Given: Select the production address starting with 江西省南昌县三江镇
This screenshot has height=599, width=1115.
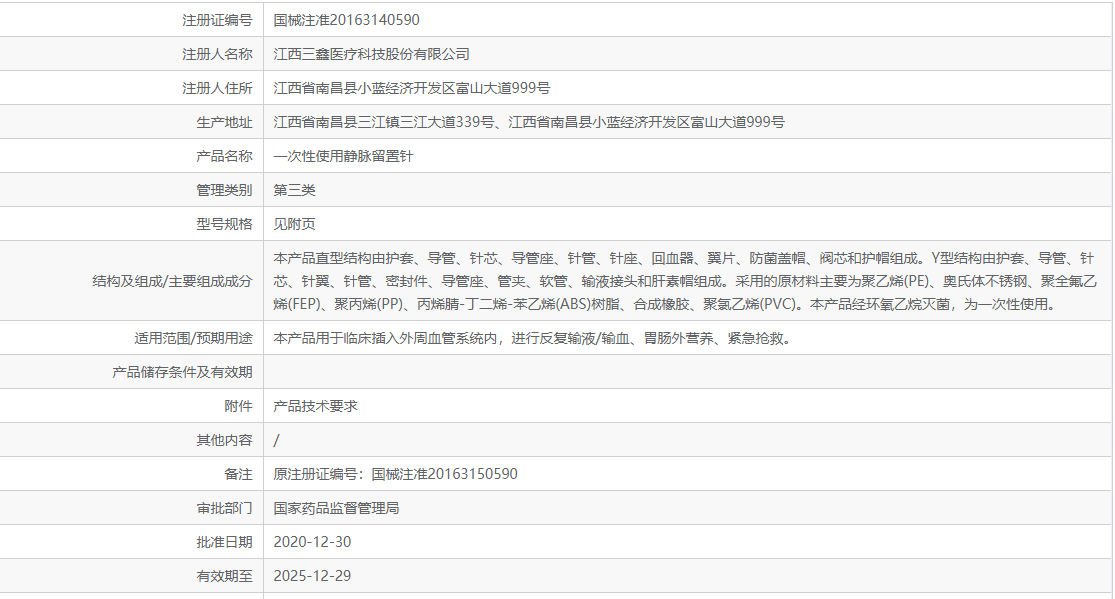Looking at the screenshot, I should pos(529,122).
